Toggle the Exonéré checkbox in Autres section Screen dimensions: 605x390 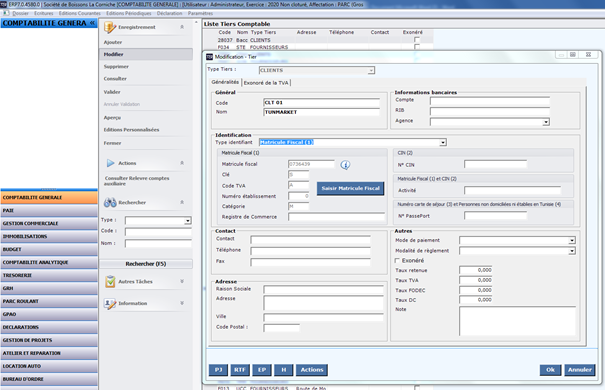coord(397,261)
